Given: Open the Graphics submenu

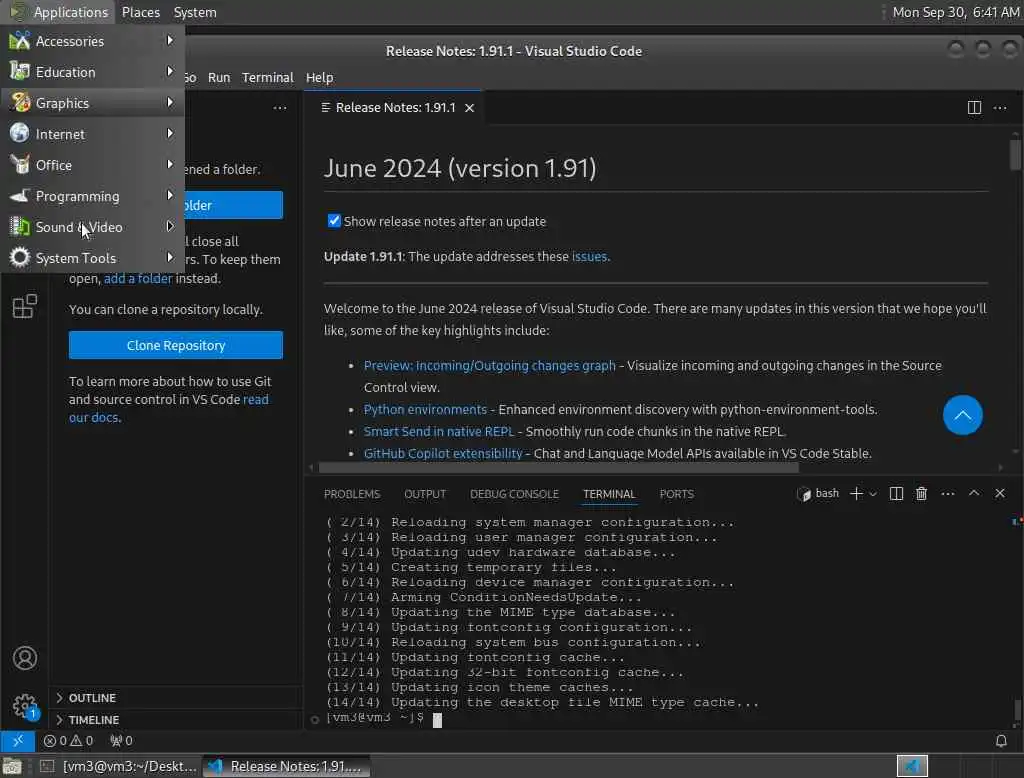Looking at the screenshot, I should coord(93,103).
